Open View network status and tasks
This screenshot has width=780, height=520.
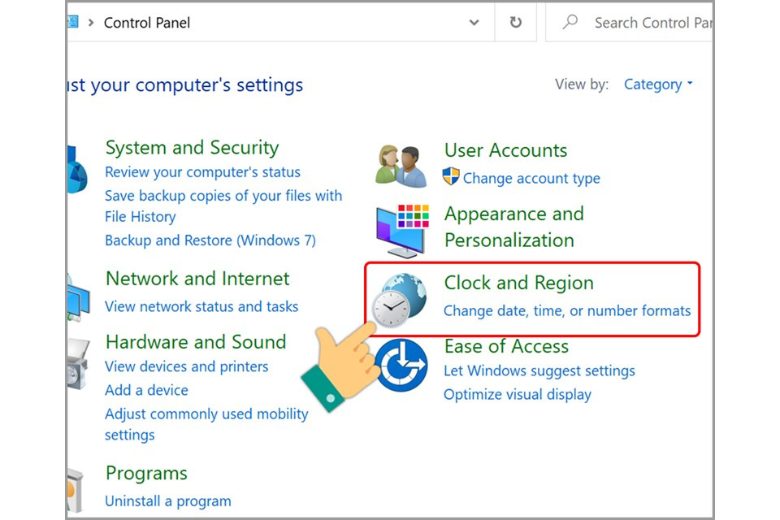(x=201, y=307)
